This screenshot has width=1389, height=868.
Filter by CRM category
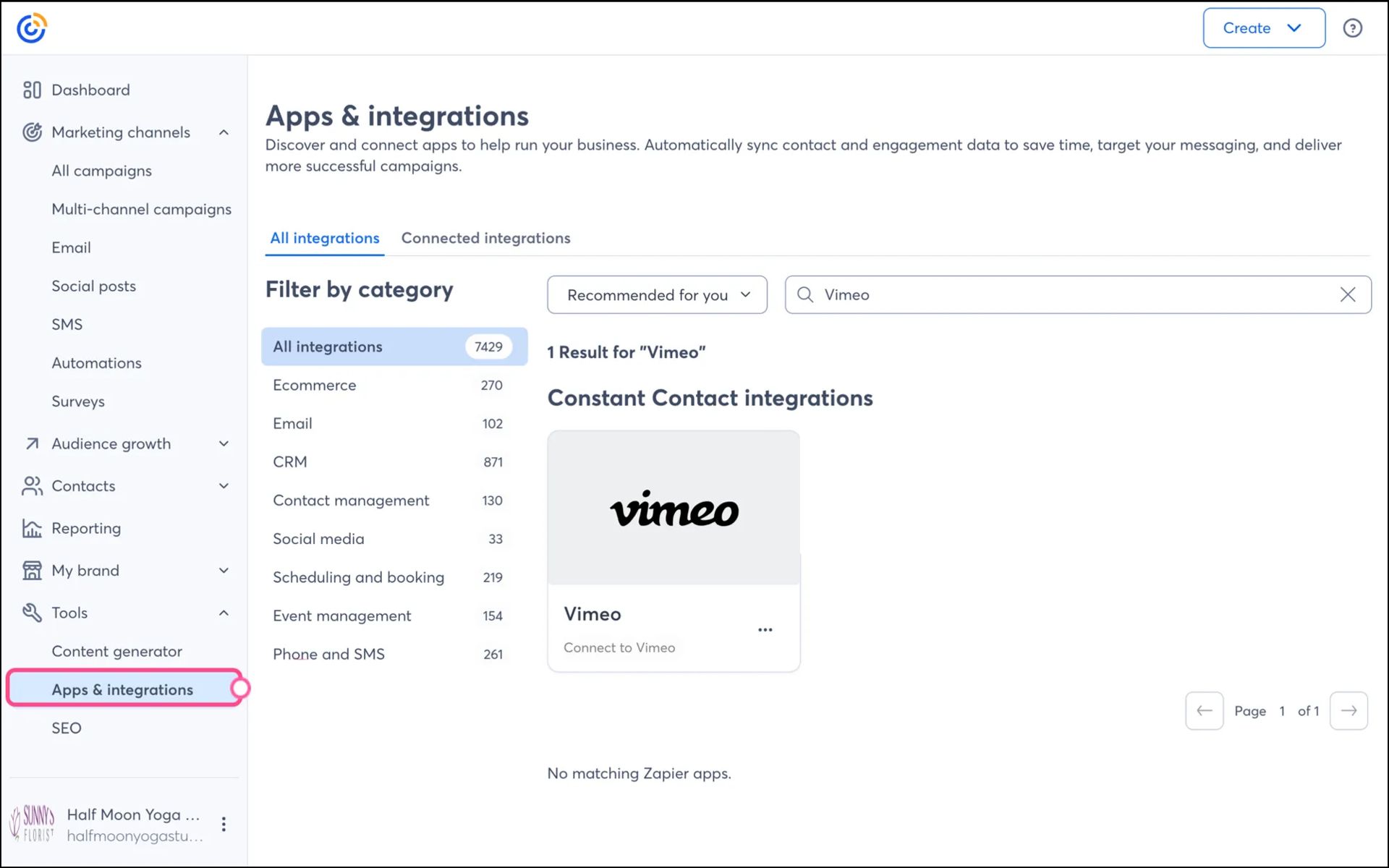pyautogui.click(x=394, y=461)
